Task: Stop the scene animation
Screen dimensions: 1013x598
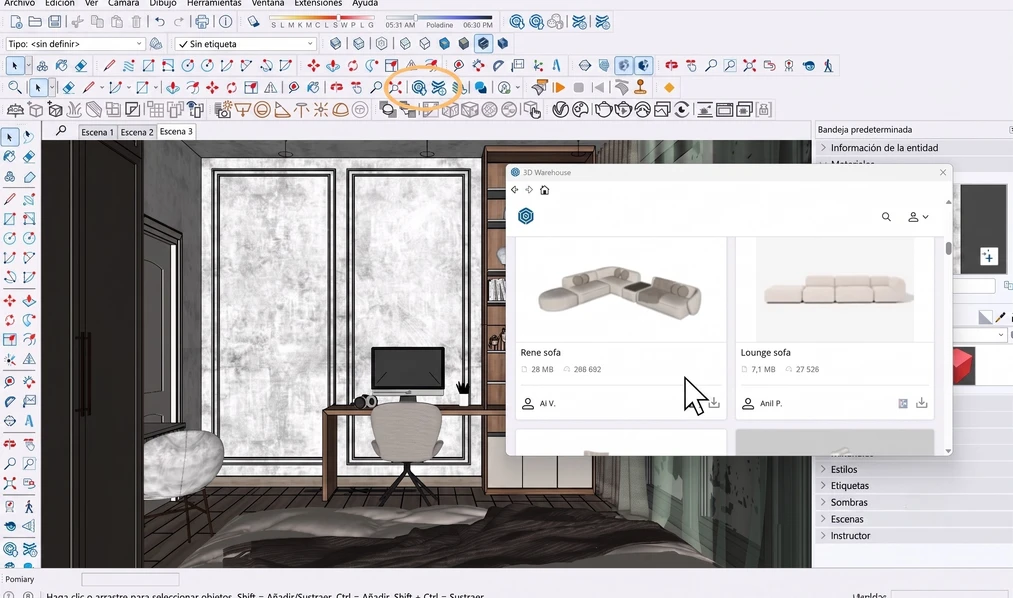Action: click(x=579, y=87)
